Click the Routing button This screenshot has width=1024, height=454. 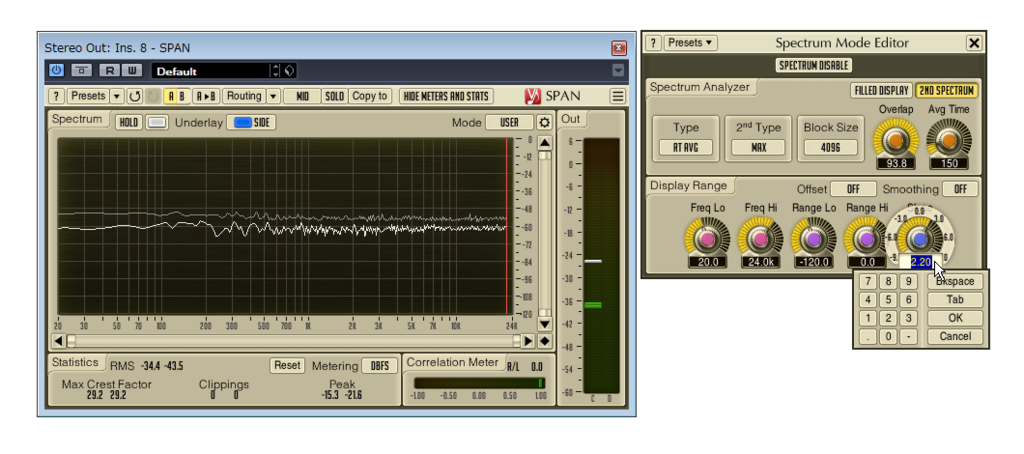click(244, 96)
